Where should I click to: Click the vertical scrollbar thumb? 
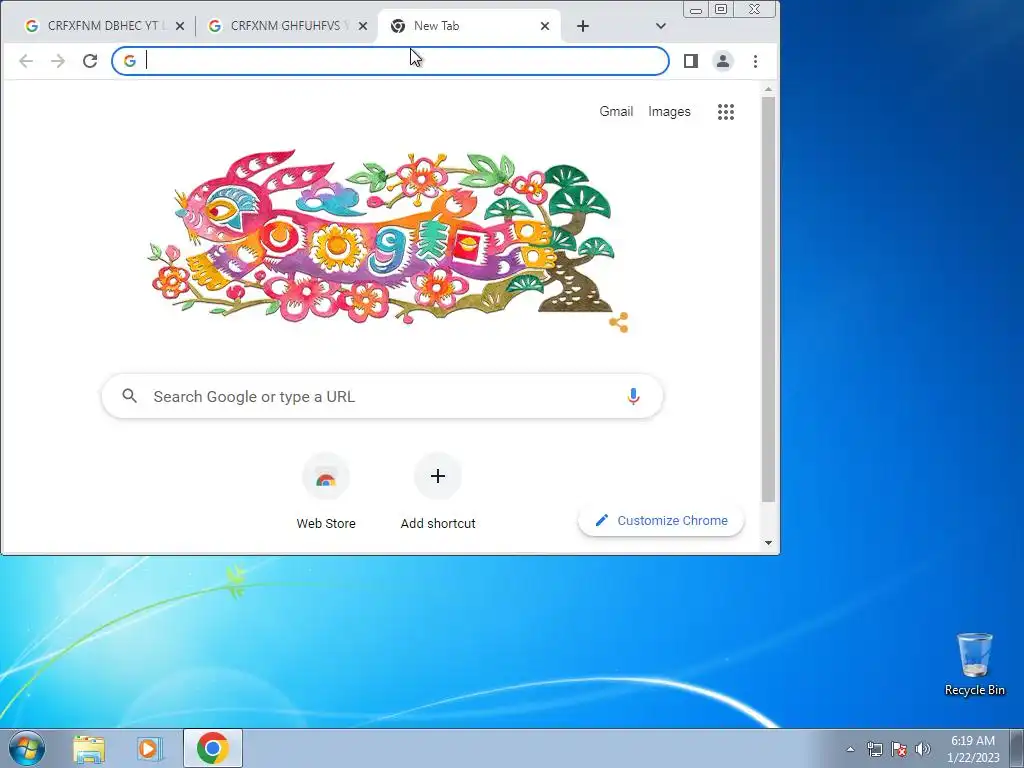[768, 300]
